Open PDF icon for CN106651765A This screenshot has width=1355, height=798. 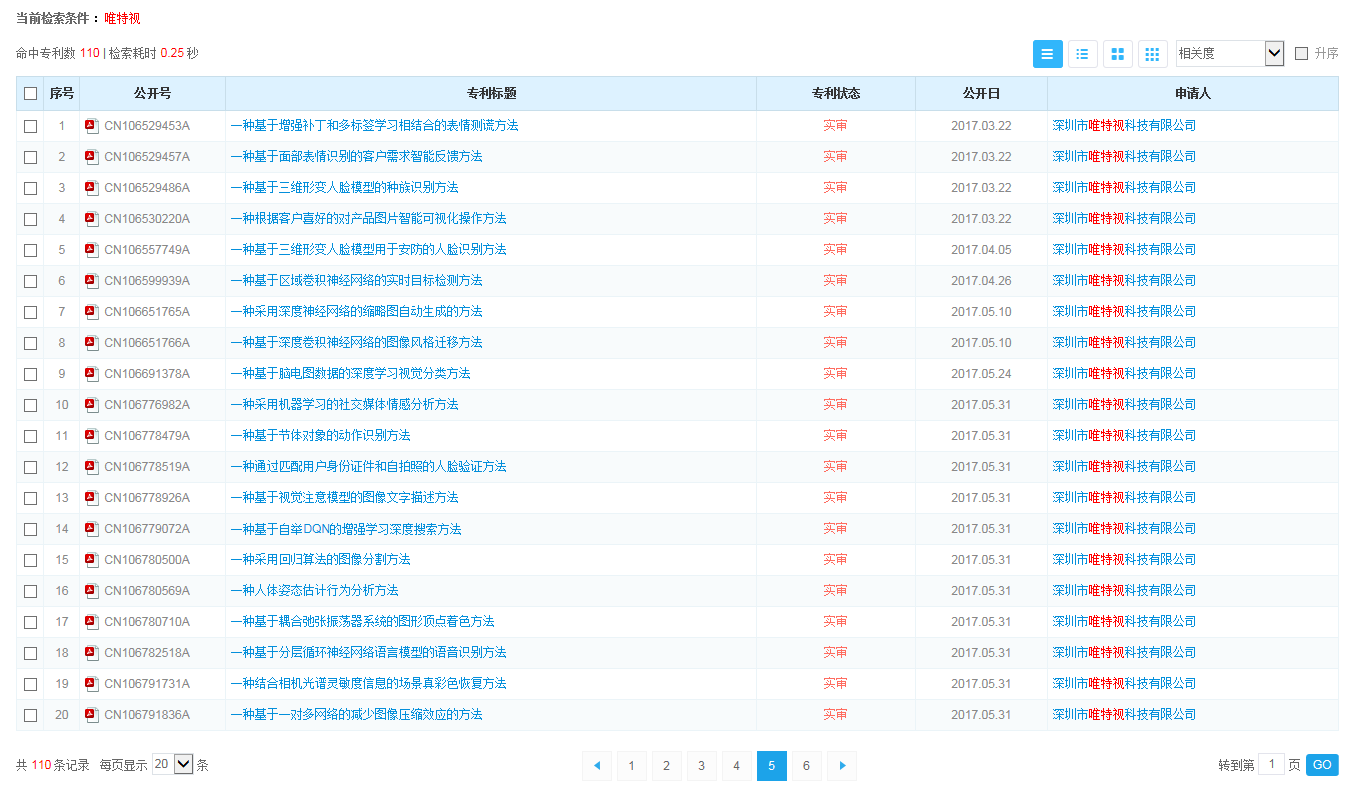[x=92, y=312]
